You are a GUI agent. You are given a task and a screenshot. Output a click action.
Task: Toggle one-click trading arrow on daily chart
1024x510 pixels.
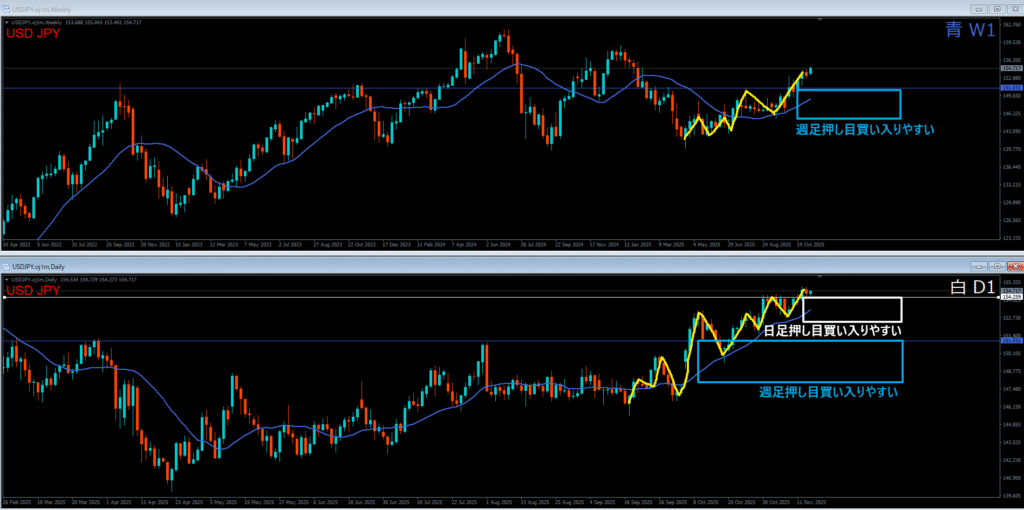click(7, 279)
